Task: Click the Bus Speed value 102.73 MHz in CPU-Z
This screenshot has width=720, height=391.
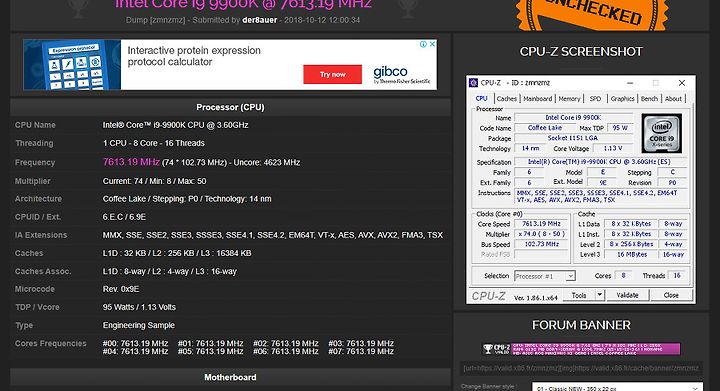Action: [541, 244]
